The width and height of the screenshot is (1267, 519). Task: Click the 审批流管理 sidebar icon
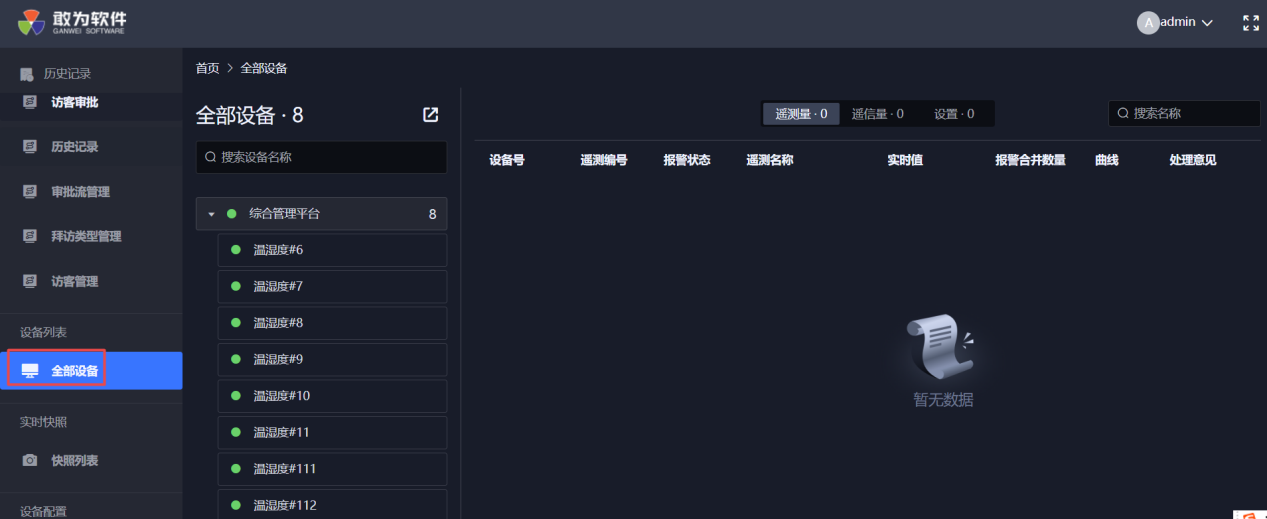point(30,192)
